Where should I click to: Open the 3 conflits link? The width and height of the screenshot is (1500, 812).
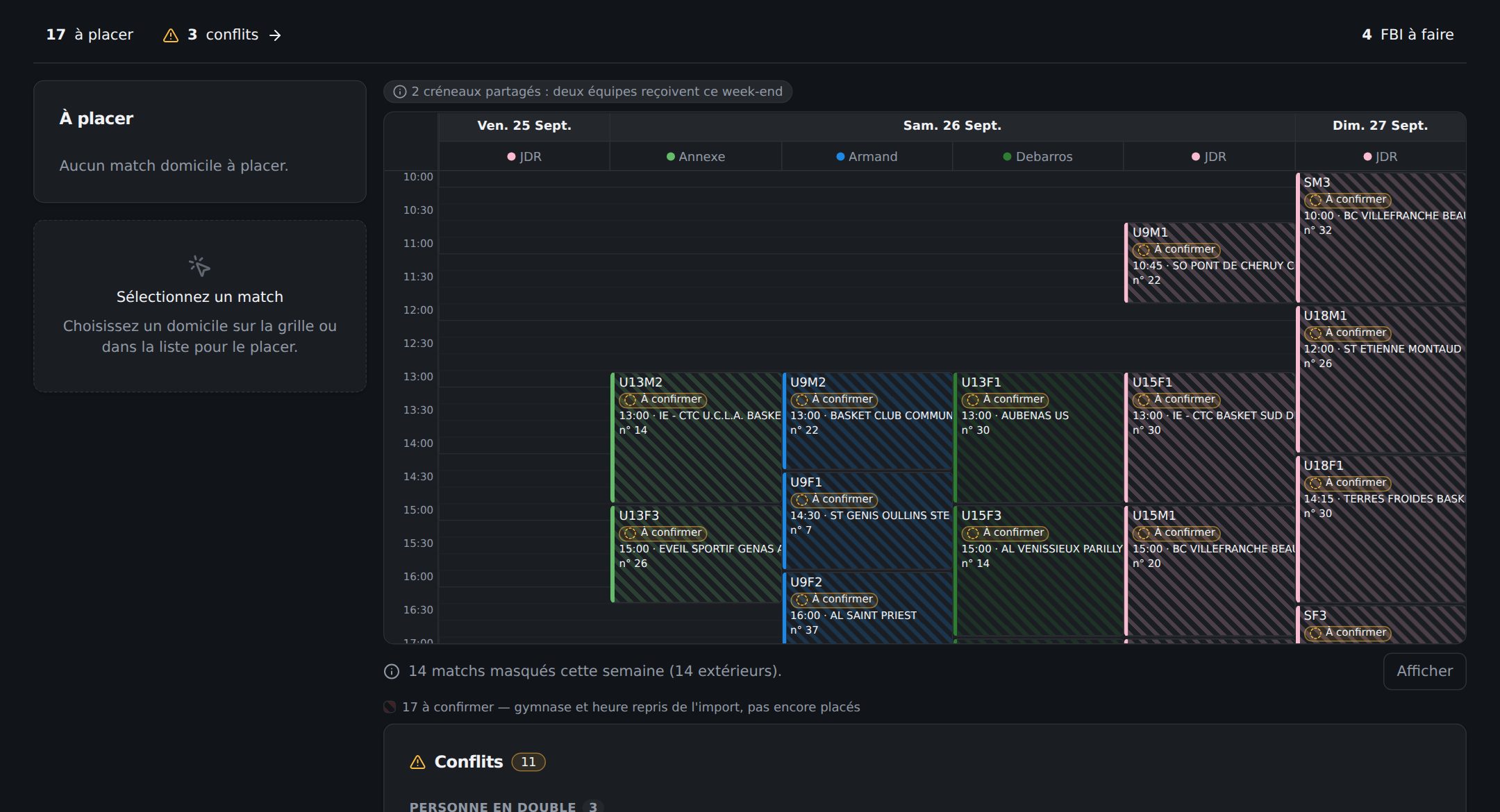222,35
